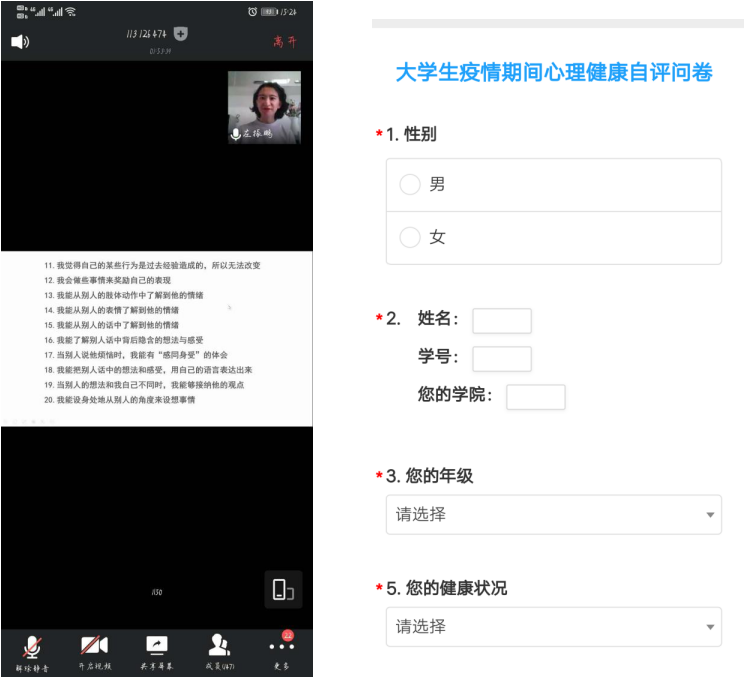Select the 男 gender option

pyautogui.click(x=410, y=185)
